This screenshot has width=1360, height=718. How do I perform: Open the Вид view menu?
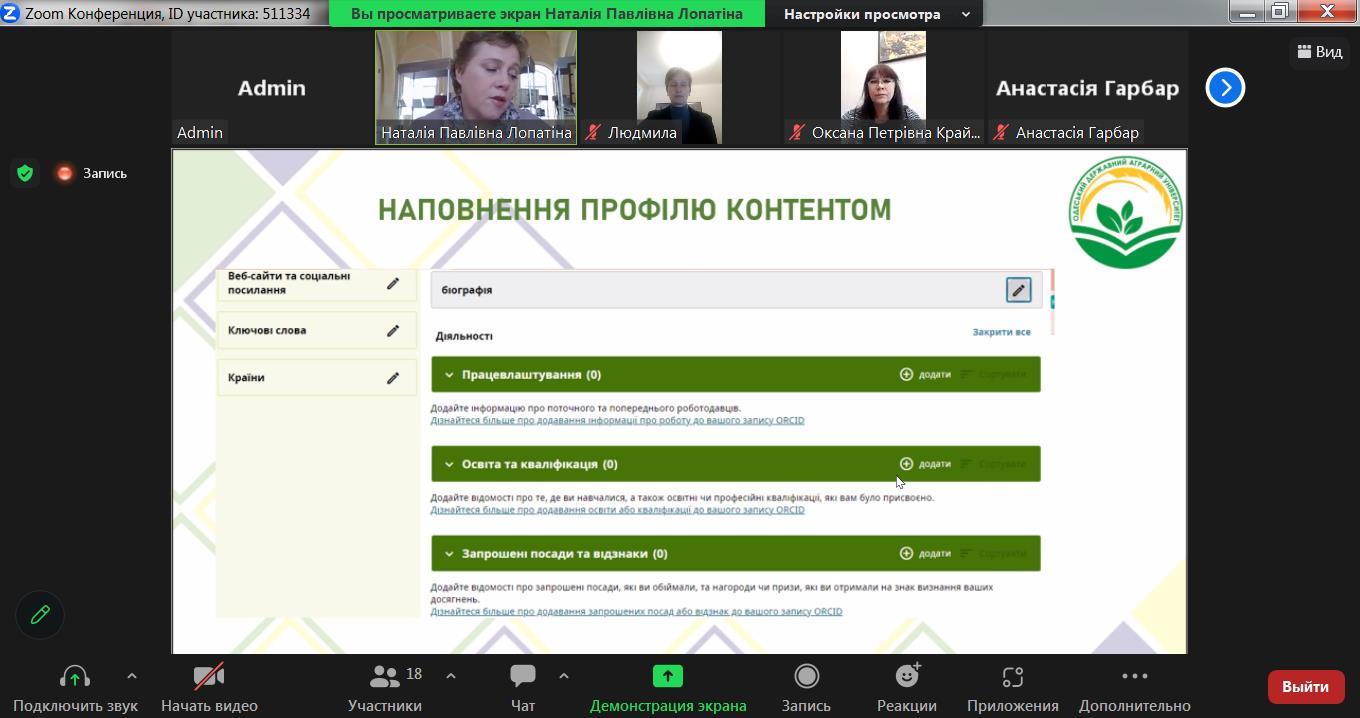[x=1319, y=52]
